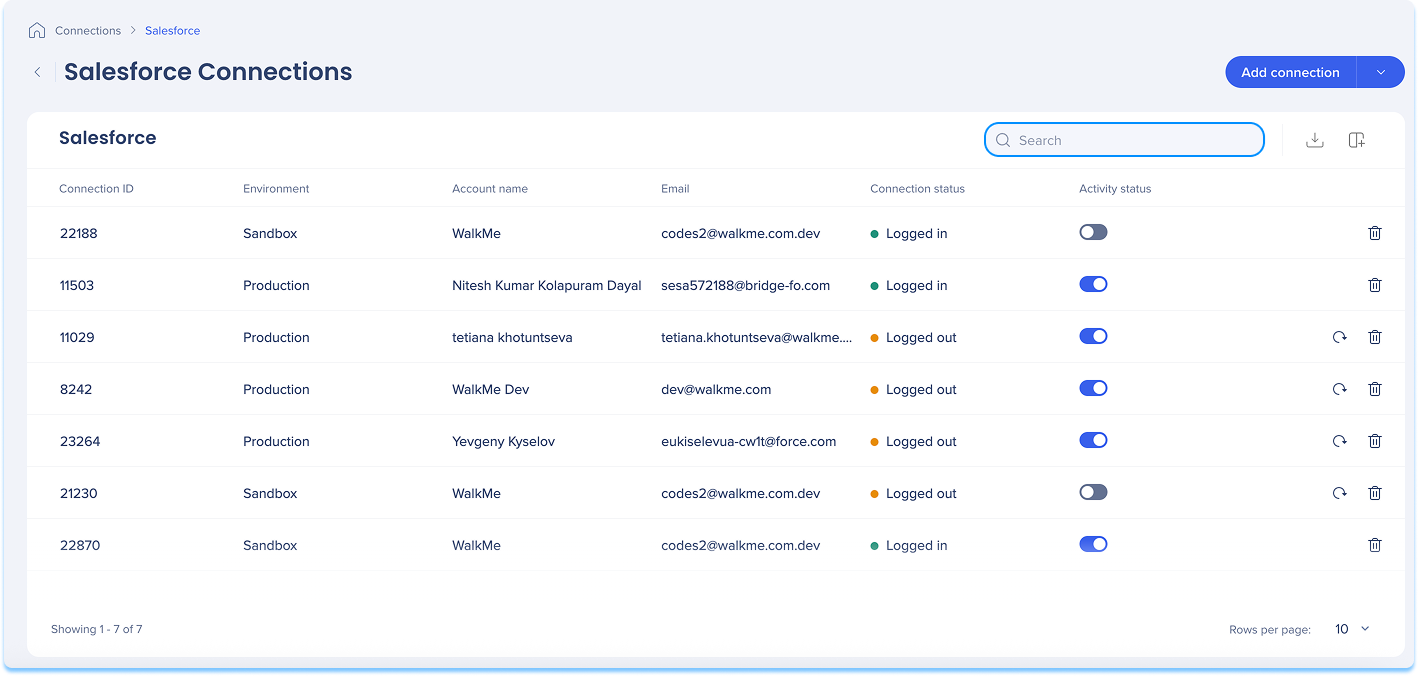Screen dimensions: 1418x676
Task: Select connection ID 8242 cell
Action: click(x=75, y=389)
